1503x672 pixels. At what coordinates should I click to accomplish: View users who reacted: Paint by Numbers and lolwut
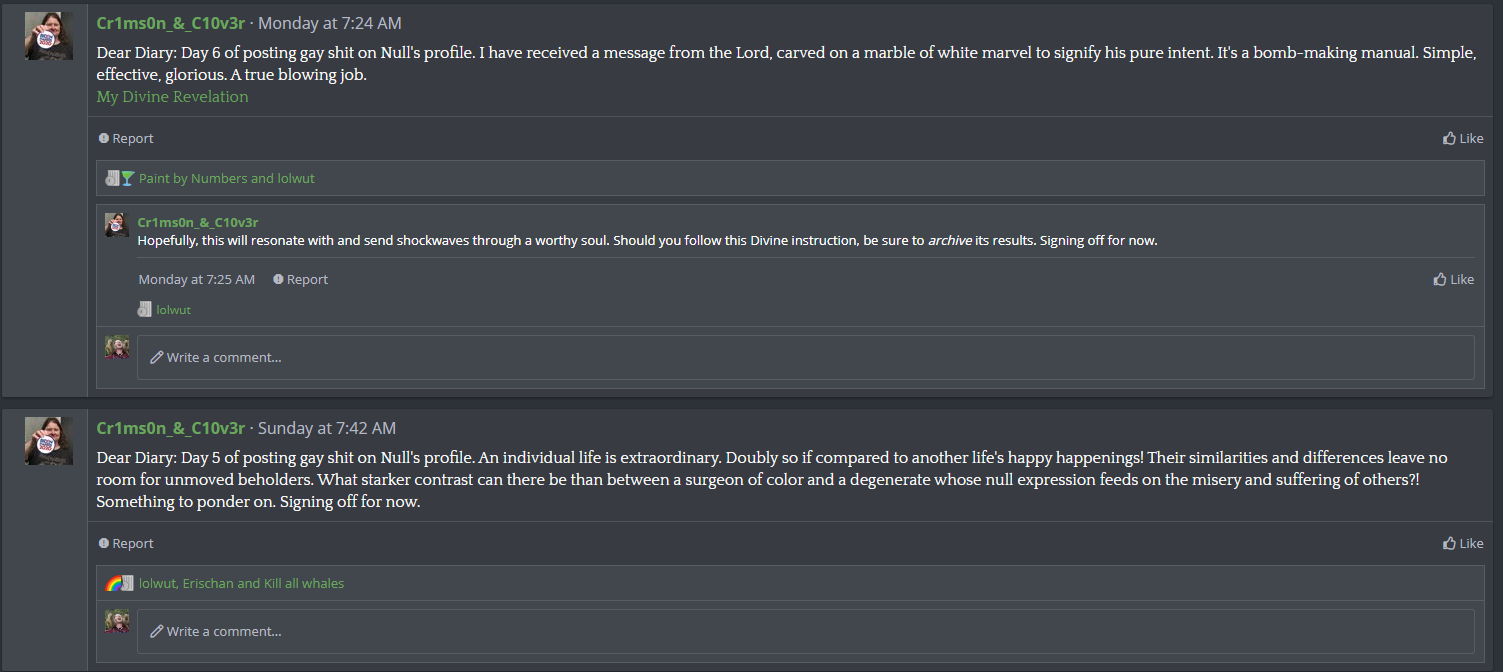coord(227,179)
